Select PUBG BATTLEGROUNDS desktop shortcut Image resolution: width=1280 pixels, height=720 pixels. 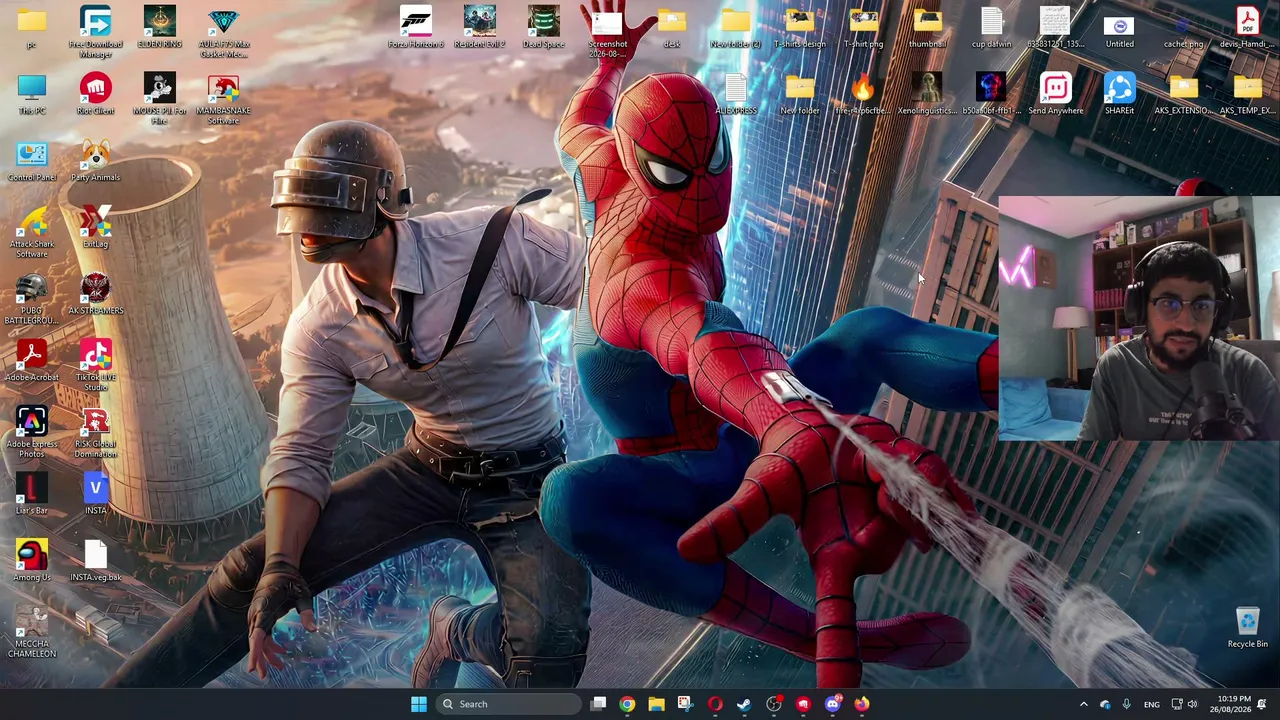coord(32,298)
